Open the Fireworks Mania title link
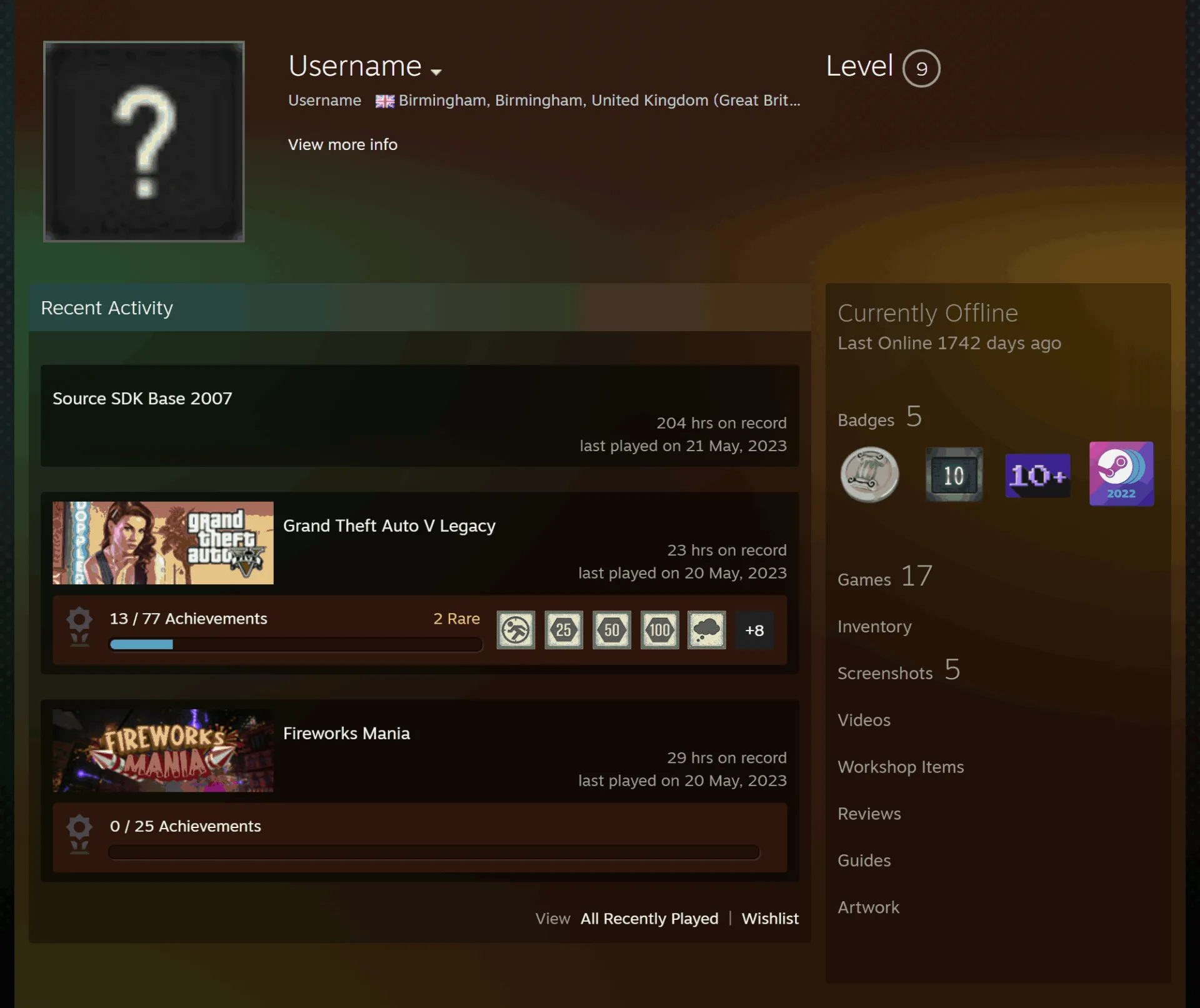 [x=346, y=734]
